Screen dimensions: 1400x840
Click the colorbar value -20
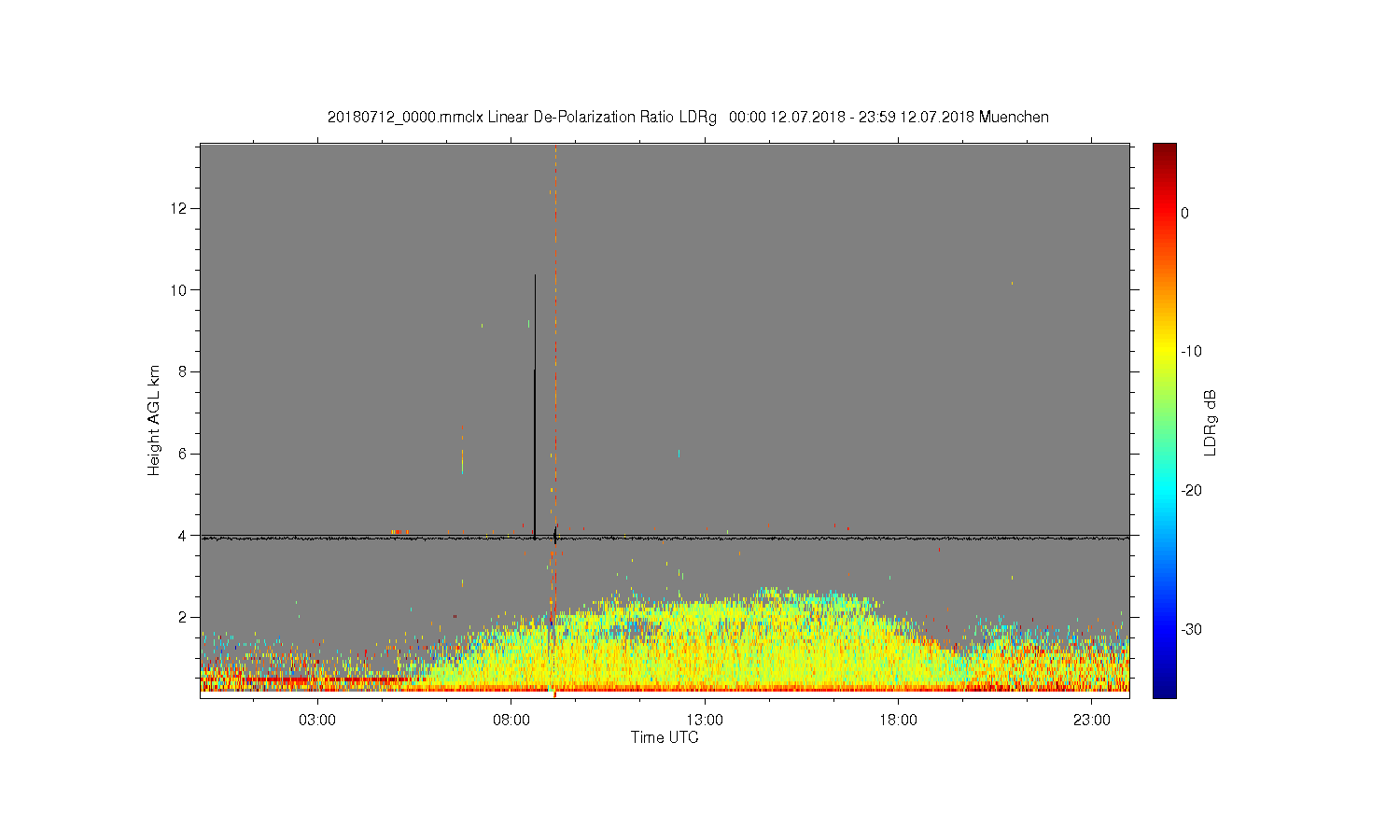[x=1191, y=490]
